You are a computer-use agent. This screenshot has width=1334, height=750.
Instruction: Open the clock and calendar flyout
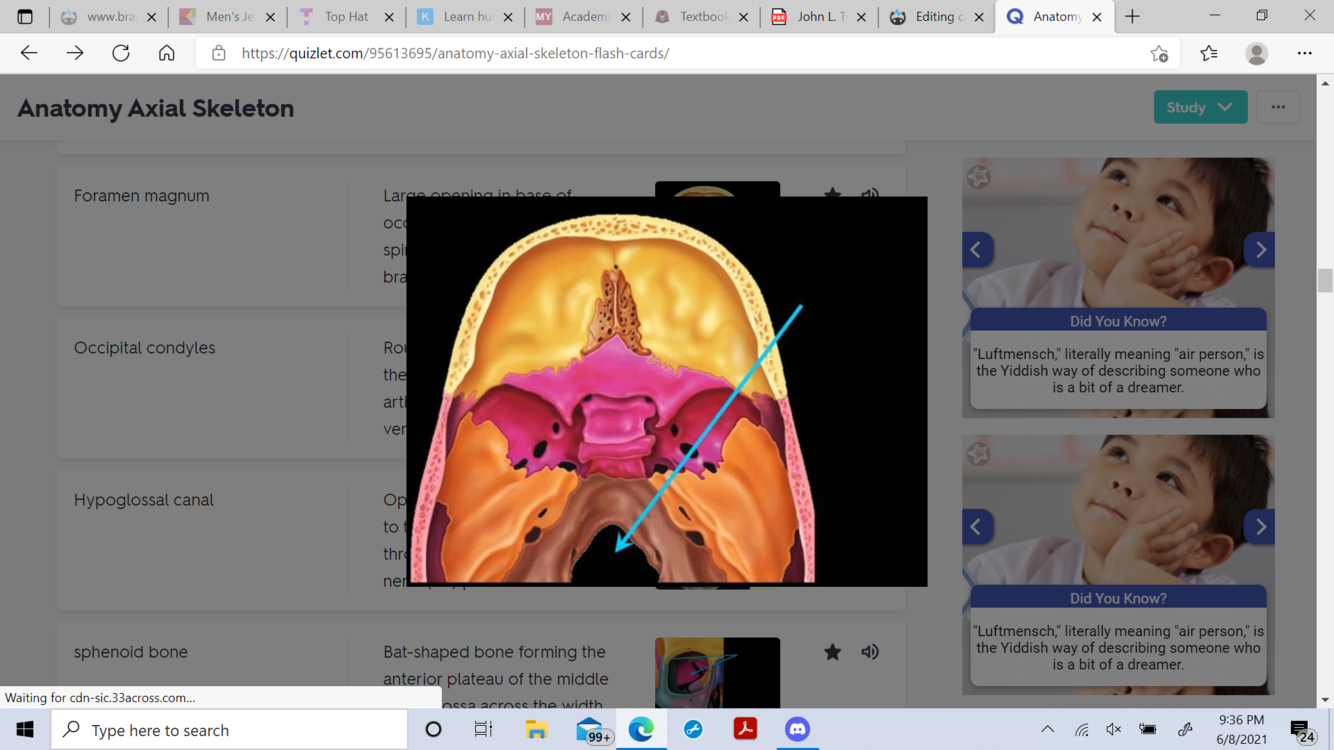click(x=1241, y=730)
